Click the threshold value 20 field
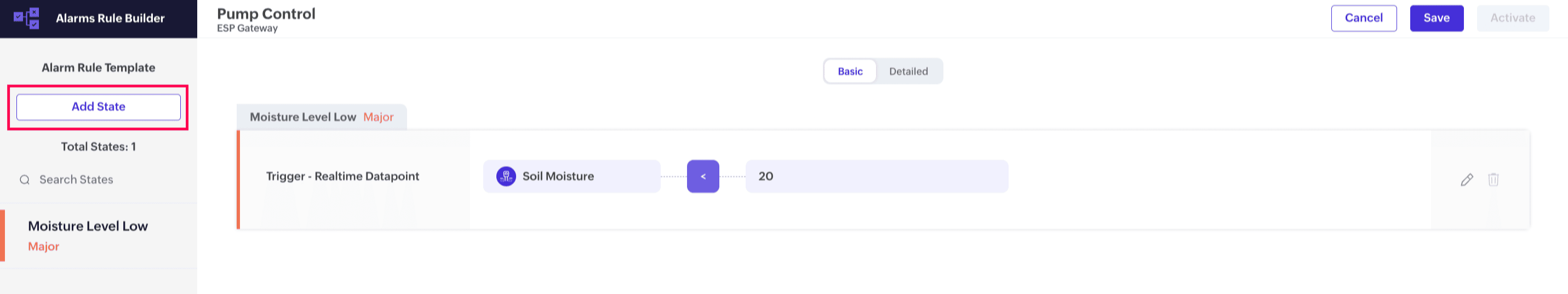 (x=877, y=176)
